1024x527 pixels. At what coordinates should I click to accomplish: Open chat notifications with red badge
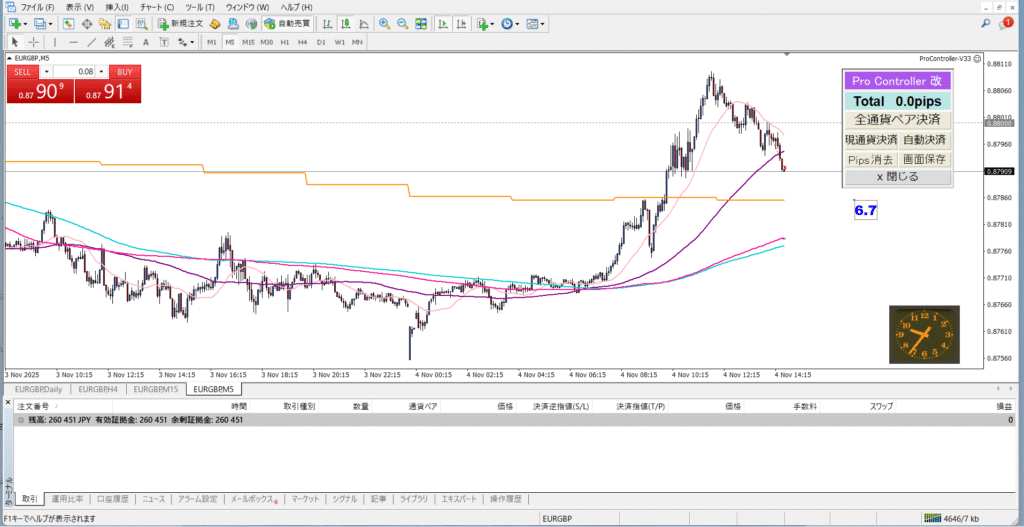coord(1005,22)
